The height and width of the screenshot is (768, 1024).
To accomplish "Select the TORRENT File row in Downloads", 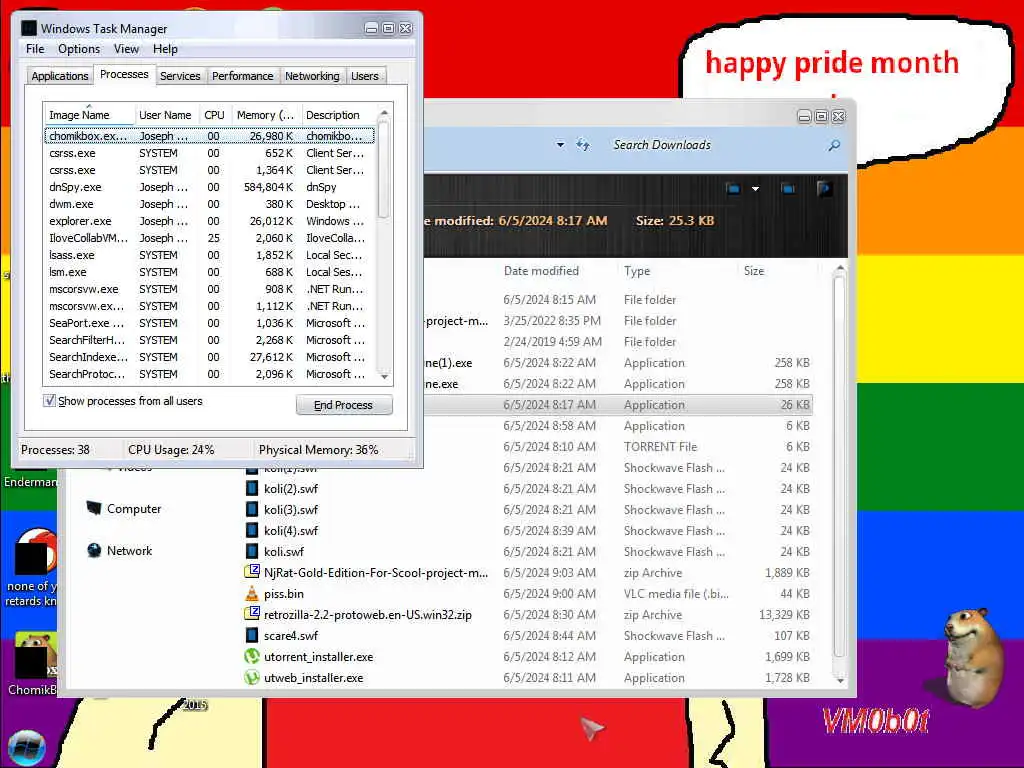I will (x=617, y=447).
